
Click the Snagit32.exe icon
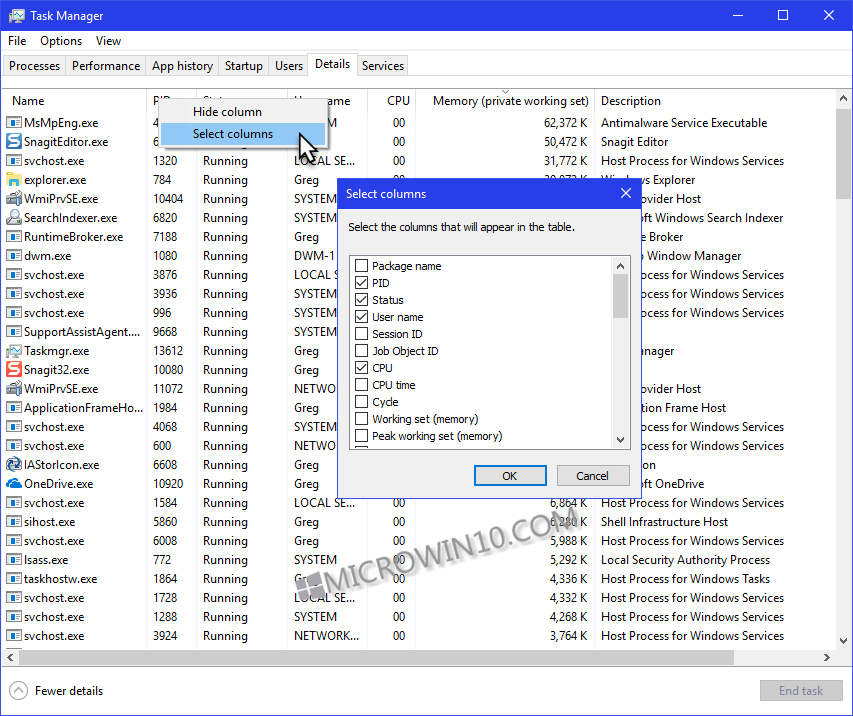click(14, 370)
